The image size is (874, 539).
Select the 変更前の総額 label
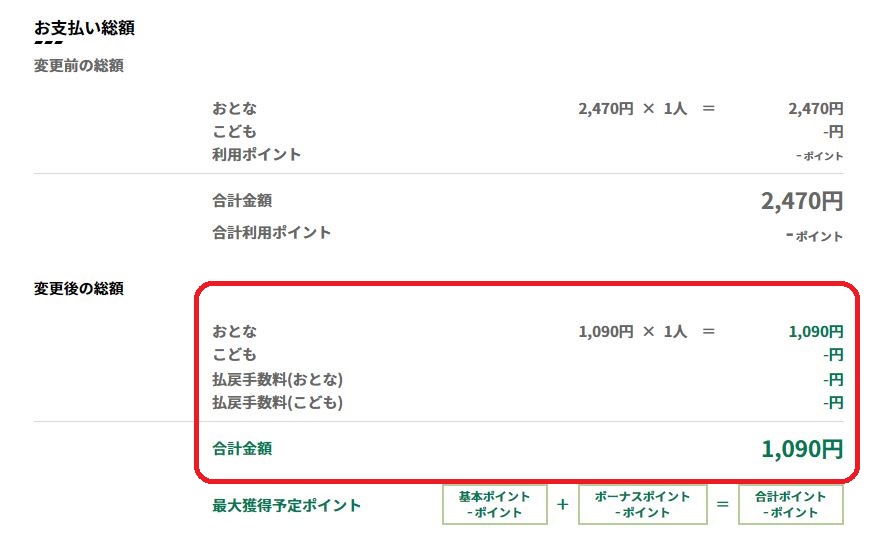pyautogui.click(x=79, y=66)
